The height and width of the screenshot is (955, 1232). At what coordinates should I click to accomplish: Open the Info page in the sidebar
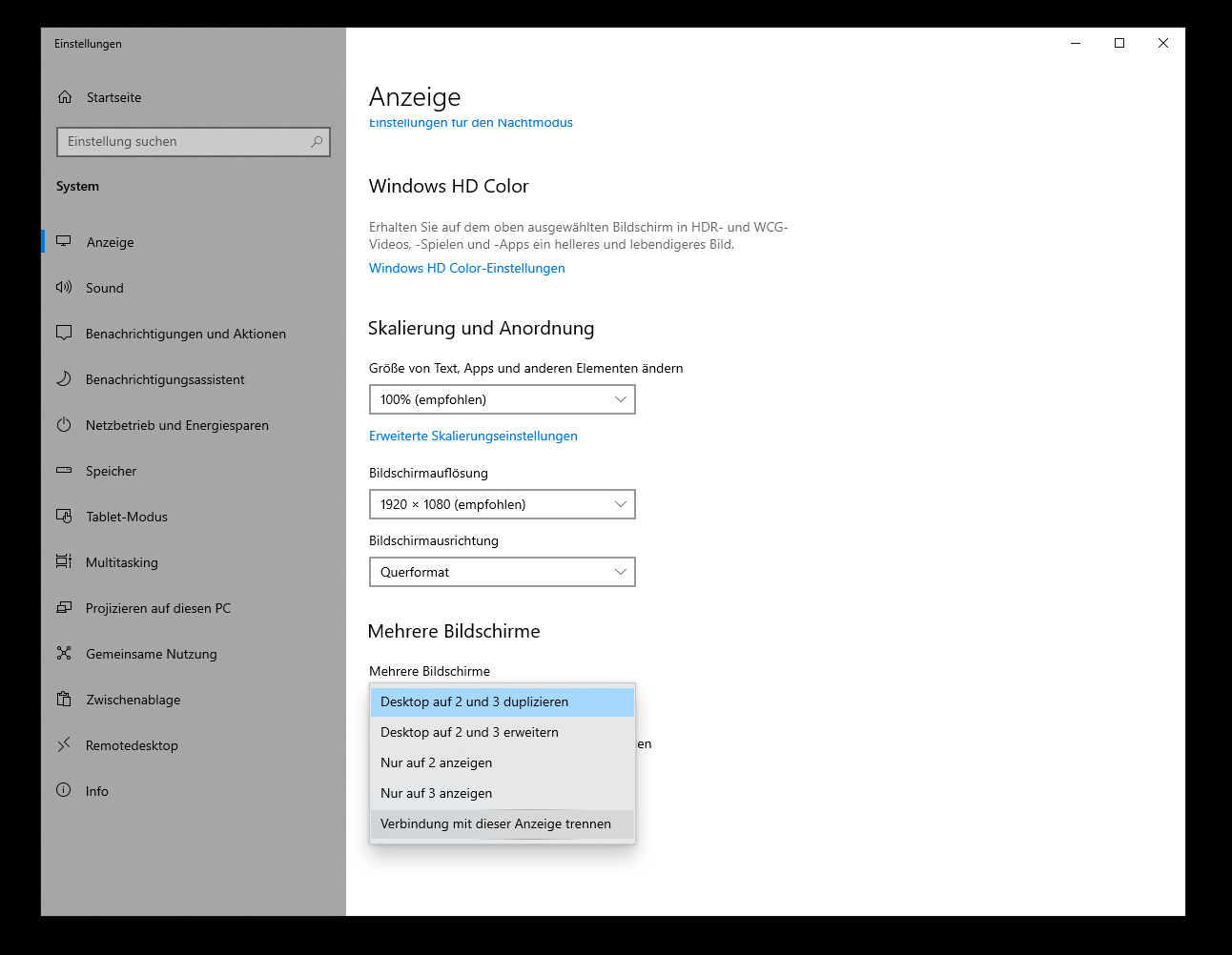(x=194, y=791)
